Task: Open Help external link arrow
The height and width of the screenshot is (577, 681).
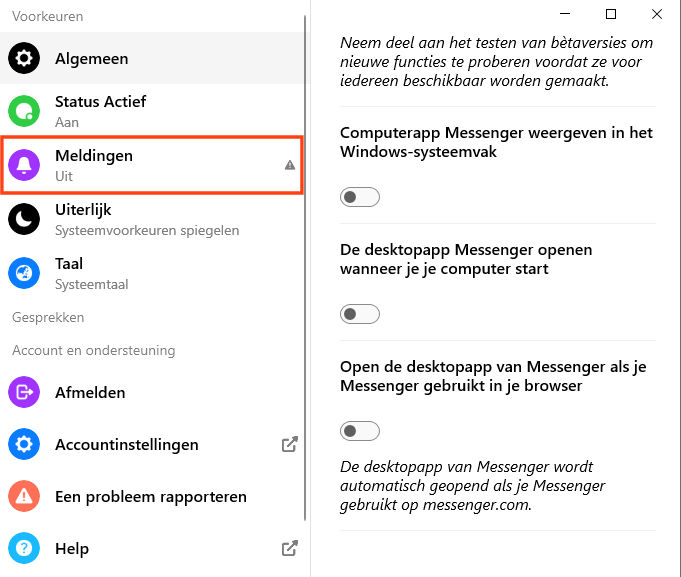Action: [x=289, y=548]
